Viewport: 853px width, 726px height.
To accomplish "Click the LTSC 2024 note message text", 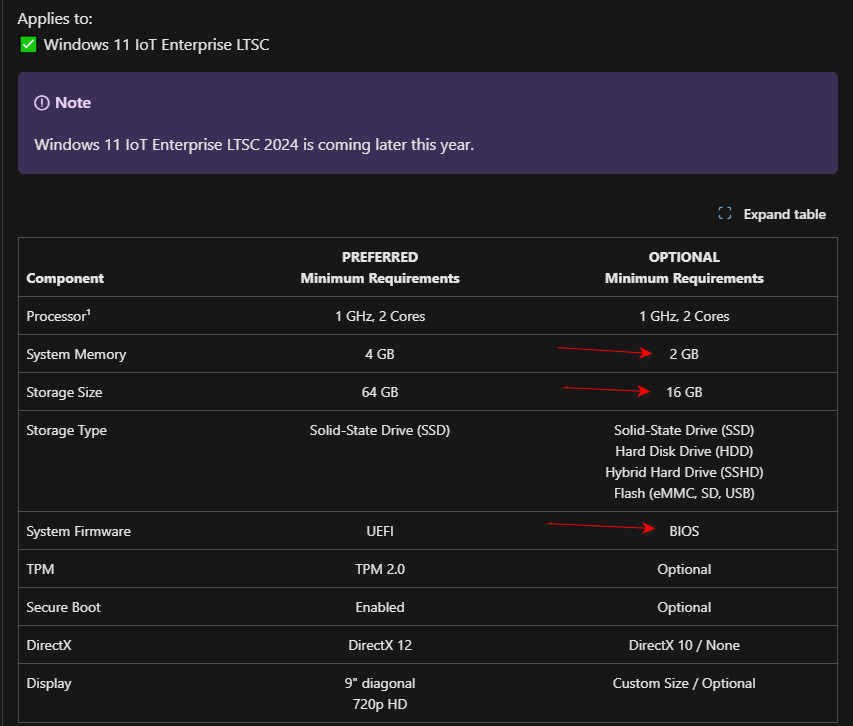I will pyautogui.click(x=254, y=145).
